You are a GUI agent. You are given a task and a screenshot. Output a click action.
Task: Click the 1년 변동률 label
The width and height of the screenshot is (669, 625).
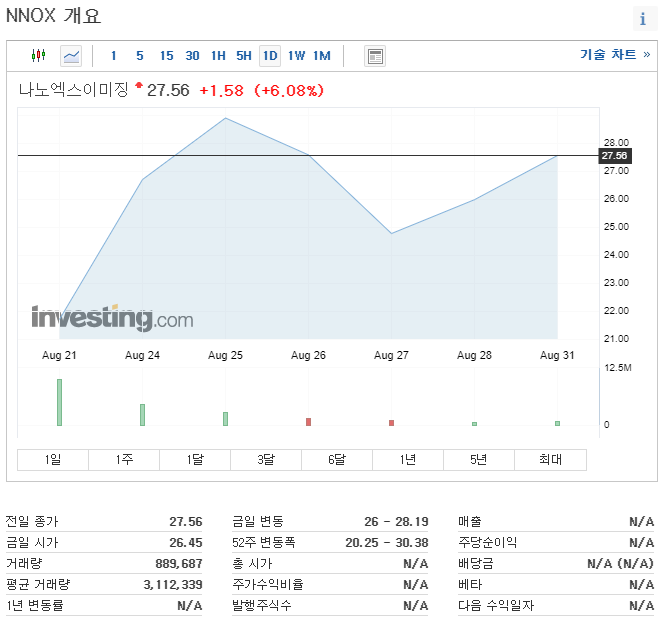coord(35,605)
